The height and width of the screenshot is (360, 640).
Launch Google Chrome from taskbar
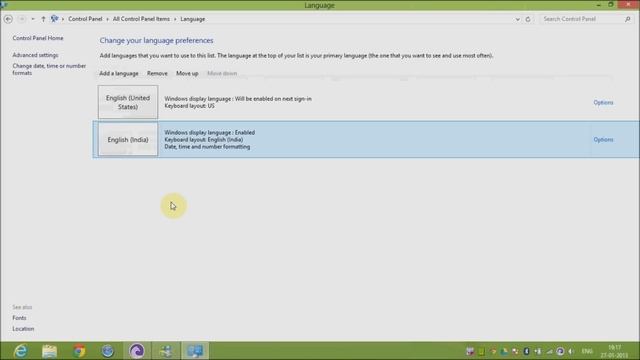pyautogui.click(x=79, y=351)
